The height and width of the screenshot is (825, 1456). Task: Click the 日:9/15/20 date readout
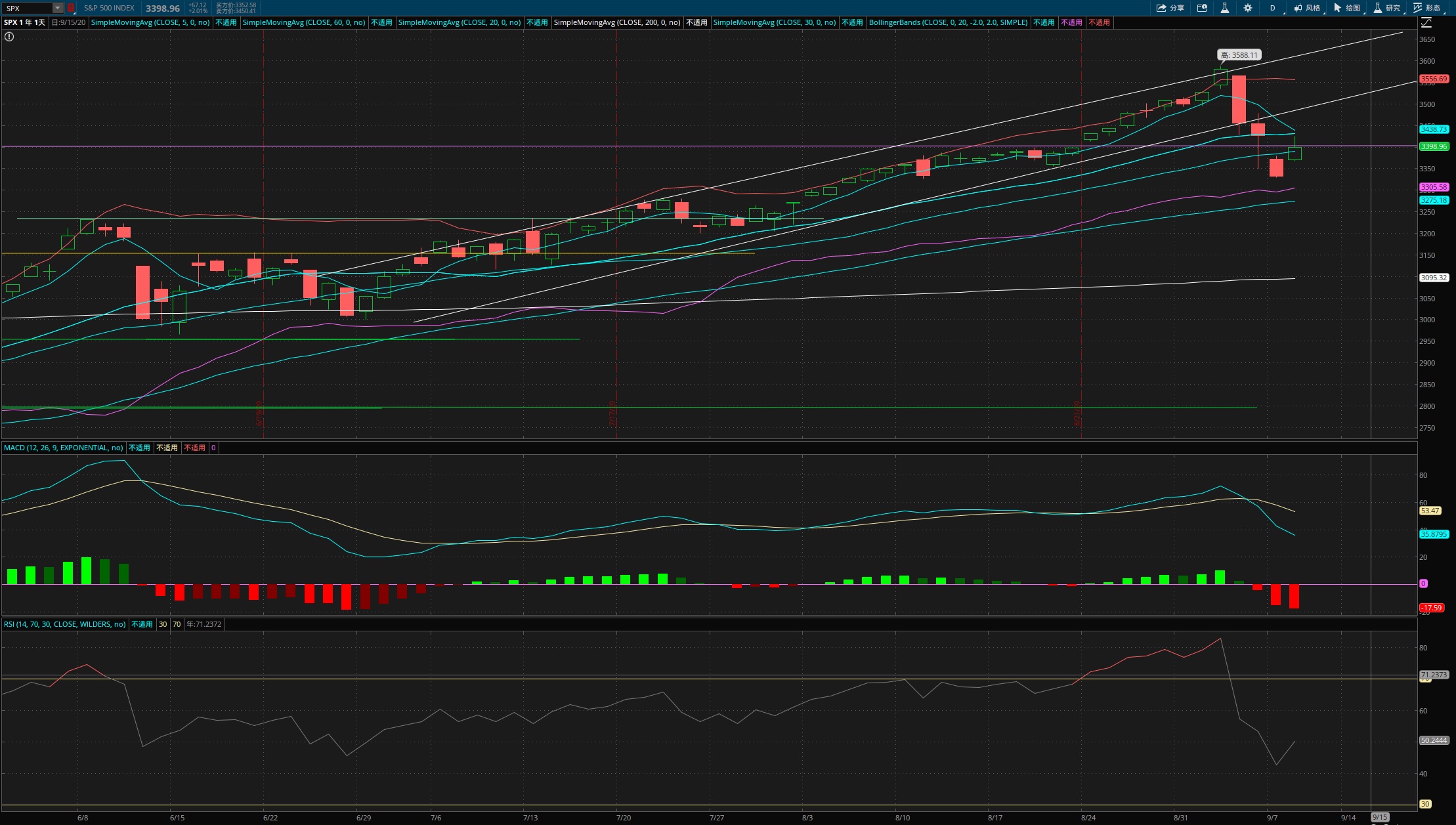click(68, 22)
